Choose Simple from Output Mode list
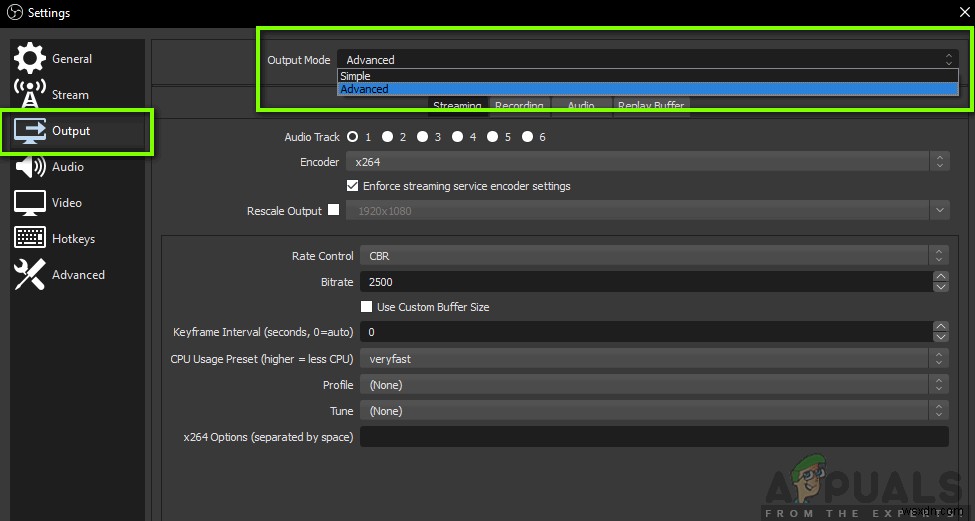 coord(647,76)
